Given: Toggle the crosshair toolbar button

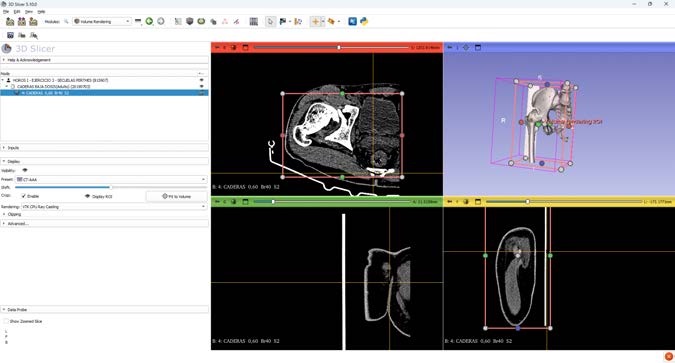Looking at the screenshot, I should (x=315, y=22).
